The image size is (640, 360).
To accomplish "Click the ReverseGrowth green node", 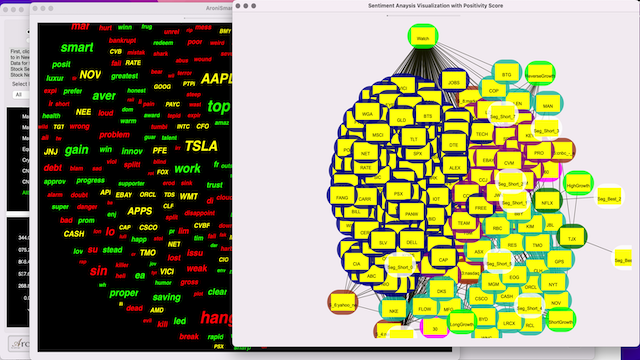I will pyautogui.click(x=540, y=74).
